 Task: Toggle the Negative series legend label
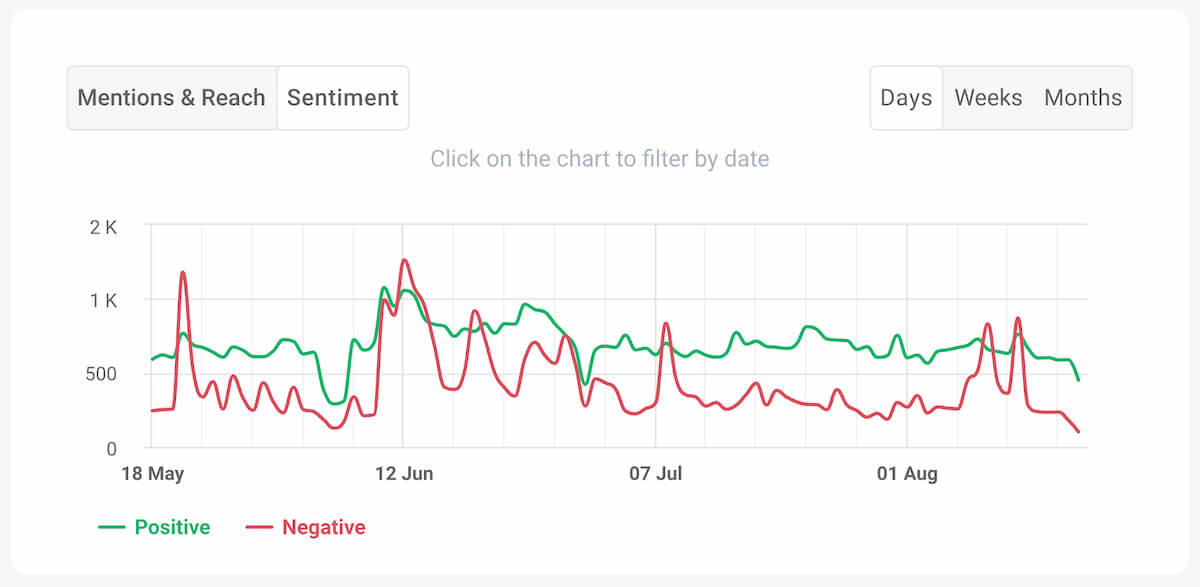[324, 527]
